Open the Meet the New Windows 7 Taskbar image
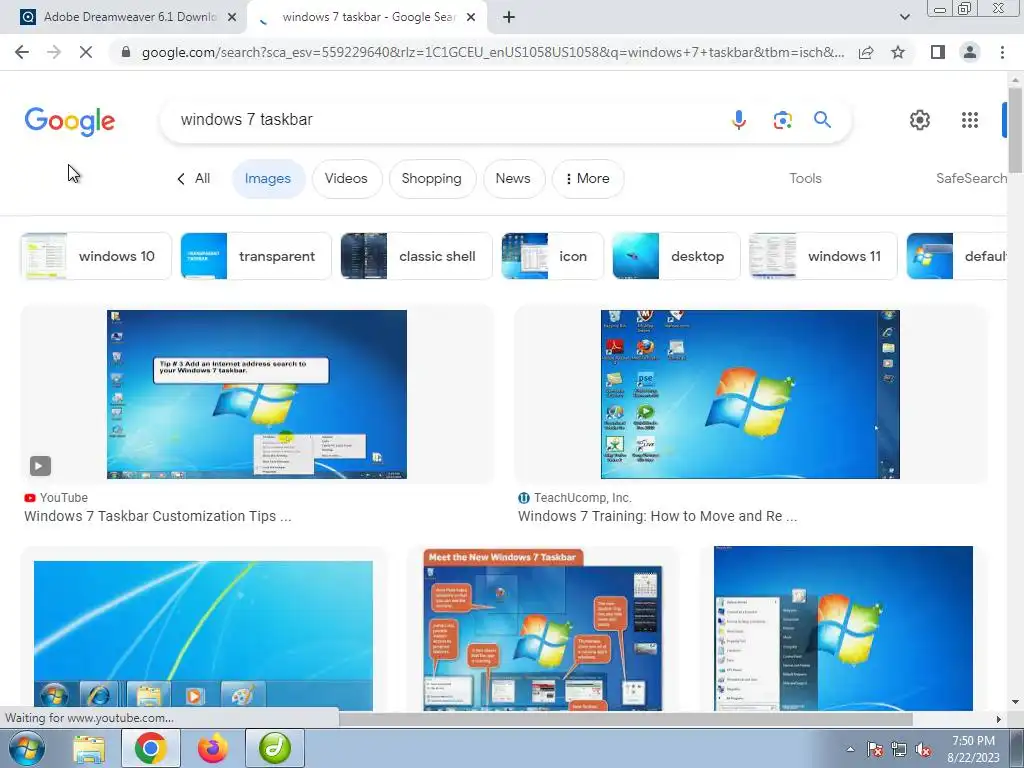This screenshot has width=1024, height=768. (543, 629)
